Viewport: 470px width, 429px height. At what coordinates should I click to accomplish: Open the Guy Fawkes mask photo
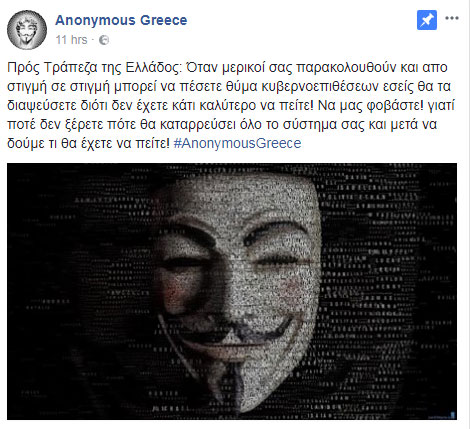coord(232,291)
